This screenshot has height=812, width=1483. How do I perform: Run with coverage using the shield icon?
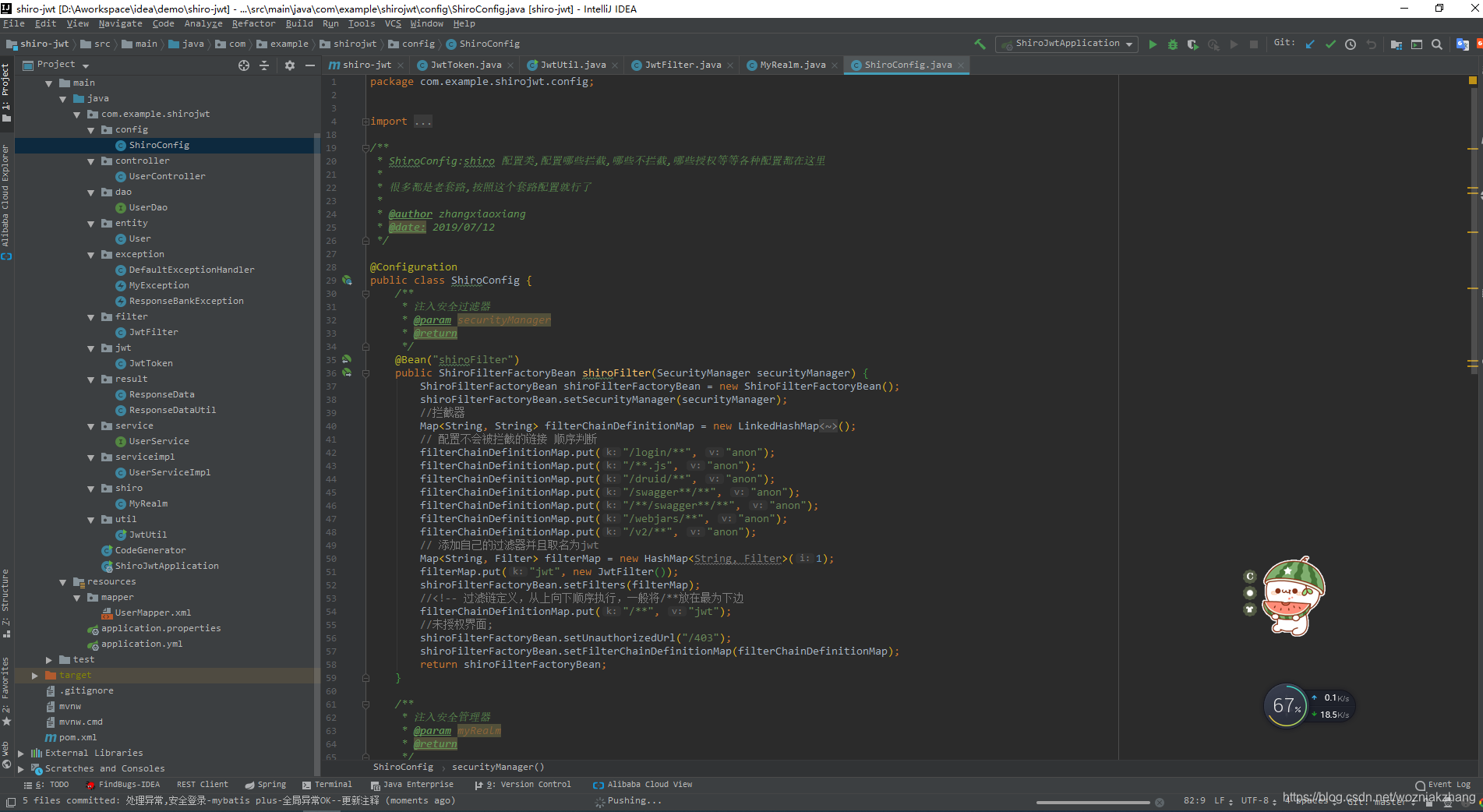click(1192, 44)
